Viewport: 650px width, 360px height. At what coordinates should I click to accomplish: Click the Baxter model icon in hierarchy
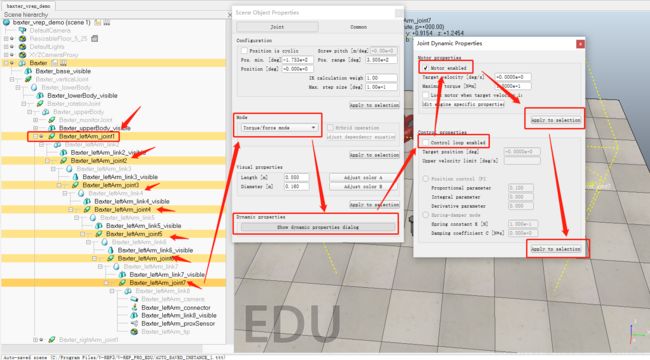click(22, 63)
